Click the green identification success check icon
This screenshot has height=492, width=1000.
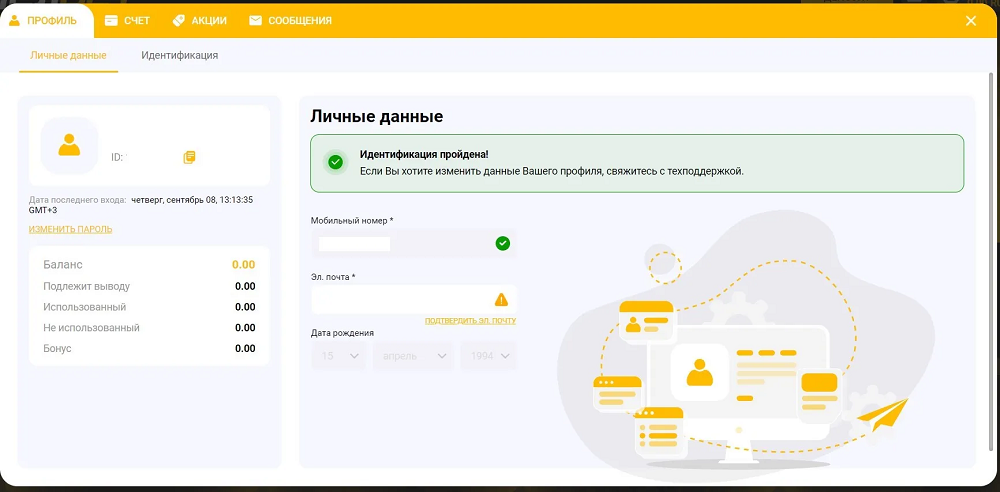[335, 162]
